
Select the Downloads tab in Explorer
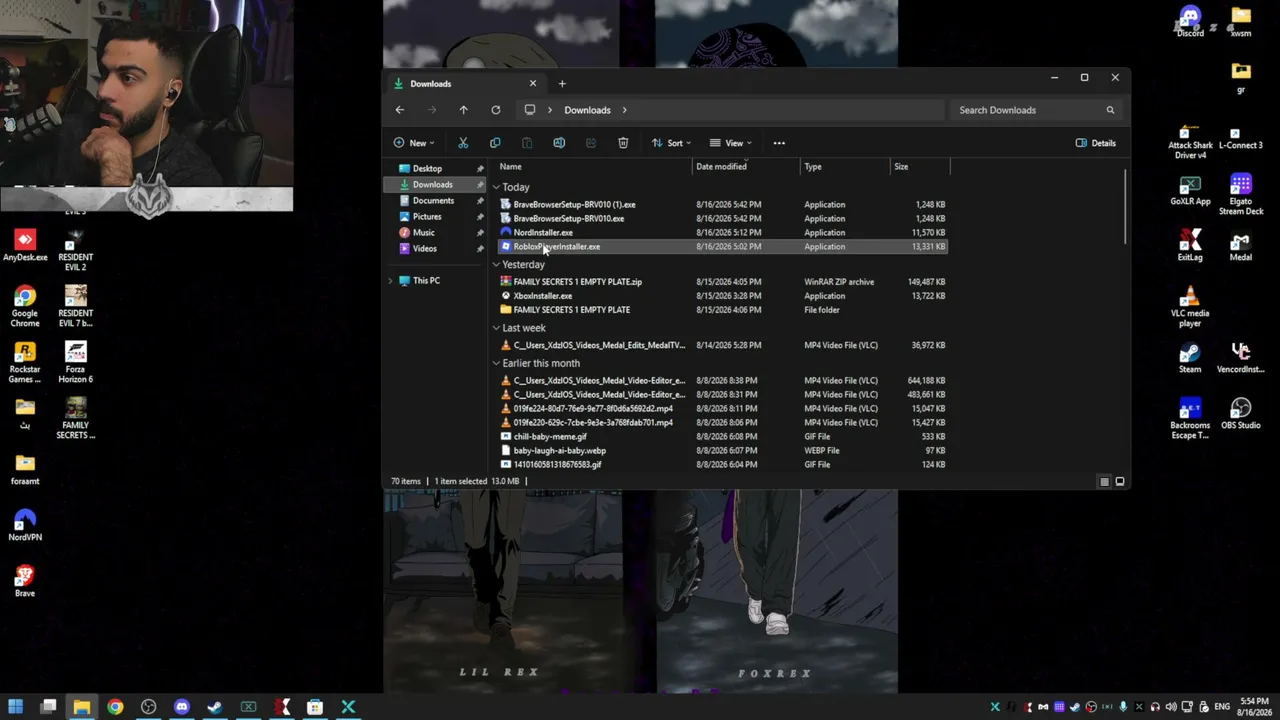pos(467,84)
